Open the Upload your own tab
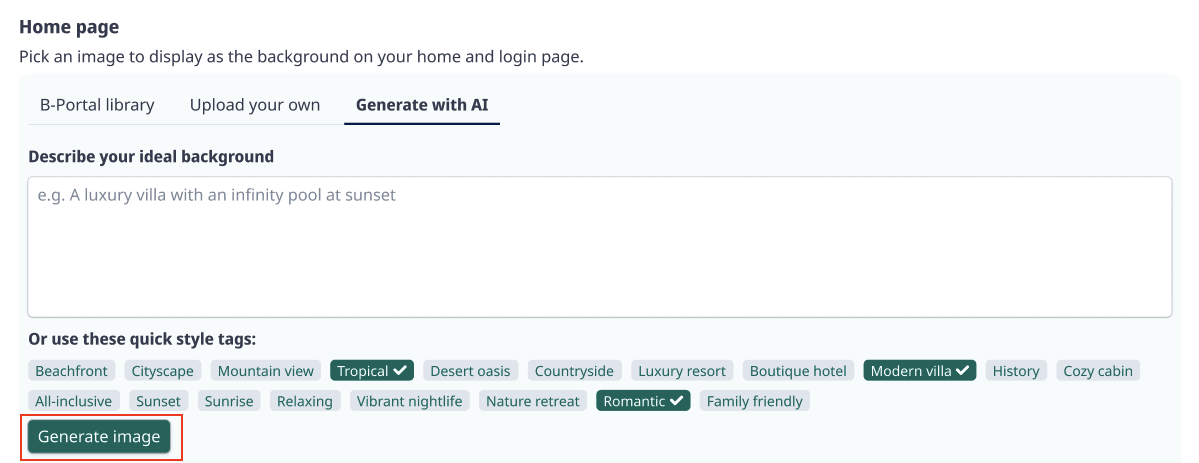The width and height of the screenshot is (1199, 463). click(255, 105)
